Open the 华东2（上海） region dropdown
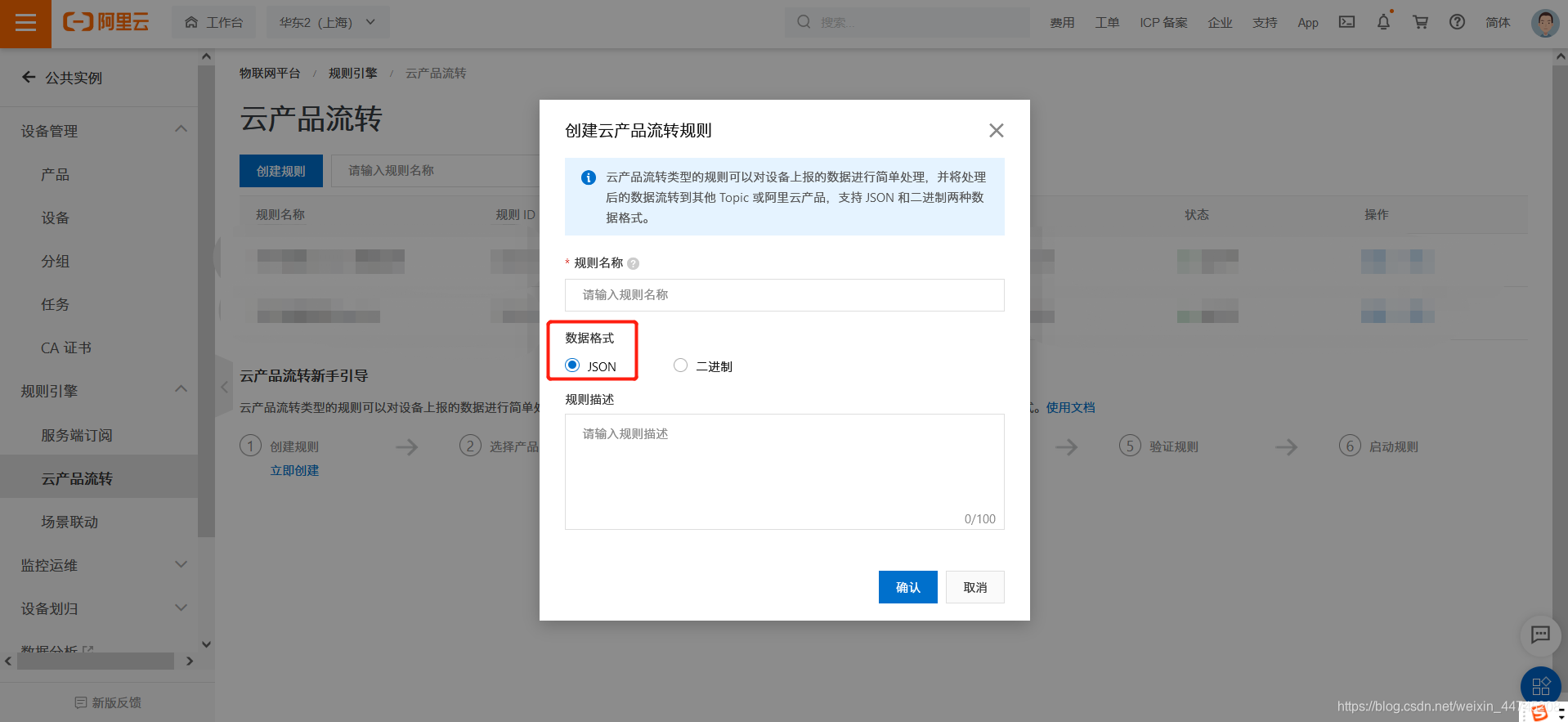1568x722 pixels. pyautogui.click(x=328, y=22)
